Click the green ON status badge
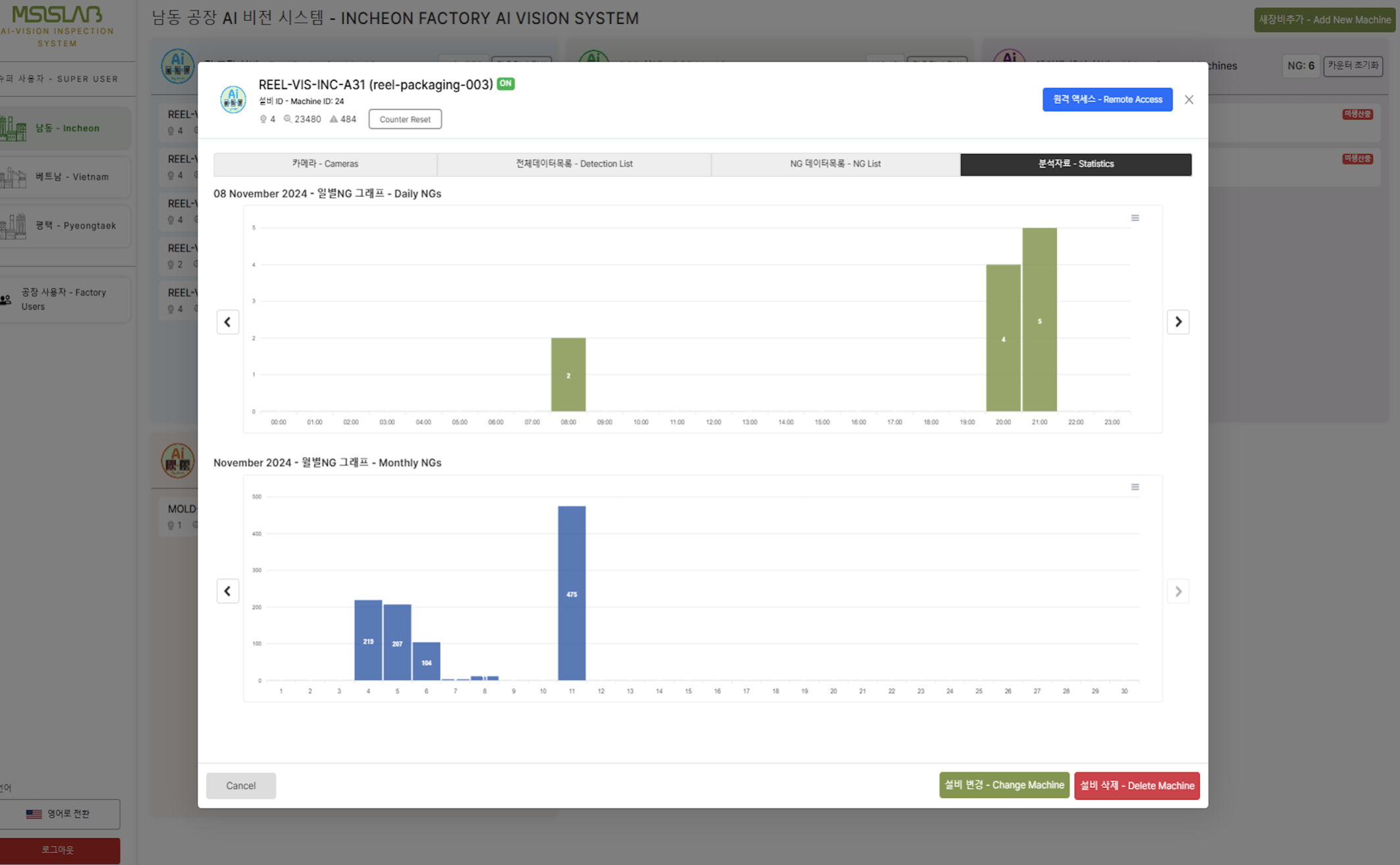 click(x=506, y=84)
